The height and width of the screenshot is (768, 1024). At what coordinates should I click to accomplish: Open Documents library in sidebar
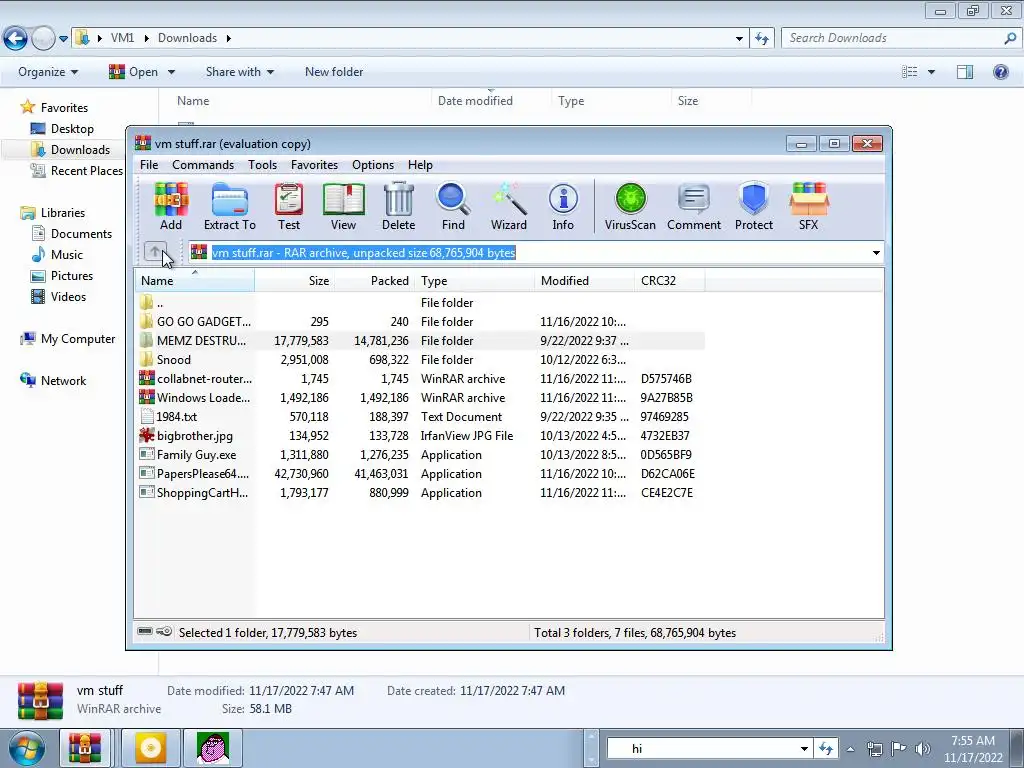pos(81,233)
